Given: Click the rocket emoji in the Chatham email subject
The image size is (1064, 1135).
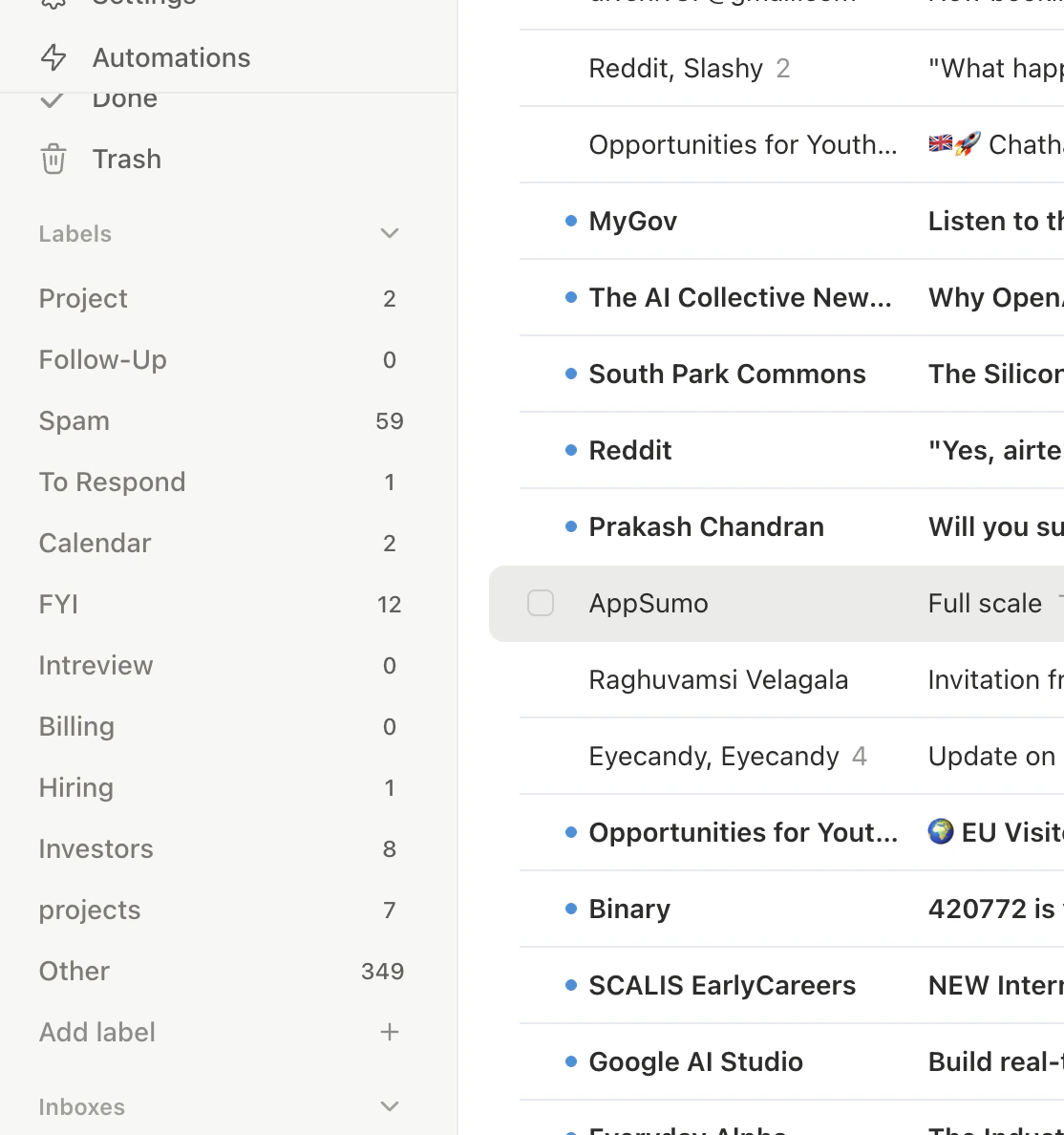Looking at the screenshot, I should pos(964,144).
